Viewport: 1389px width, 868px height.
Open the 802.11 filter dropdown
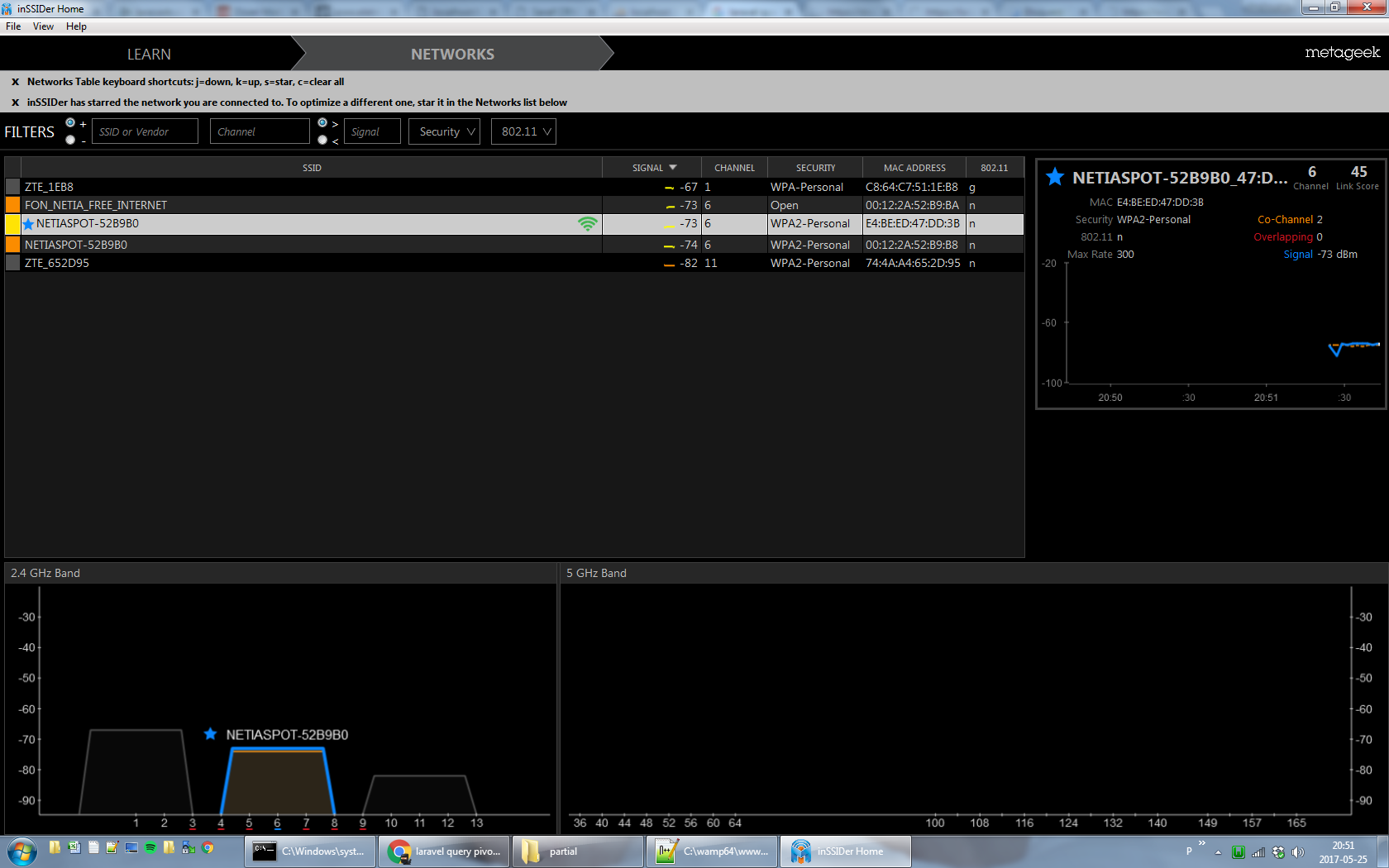[523, 131]
